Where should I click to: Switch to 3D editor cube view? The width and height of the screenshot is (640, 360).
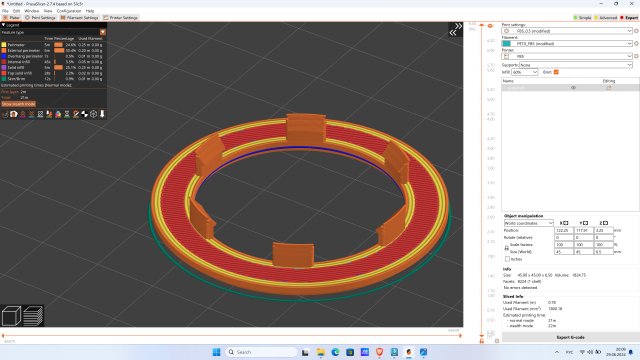click(11, 316)
